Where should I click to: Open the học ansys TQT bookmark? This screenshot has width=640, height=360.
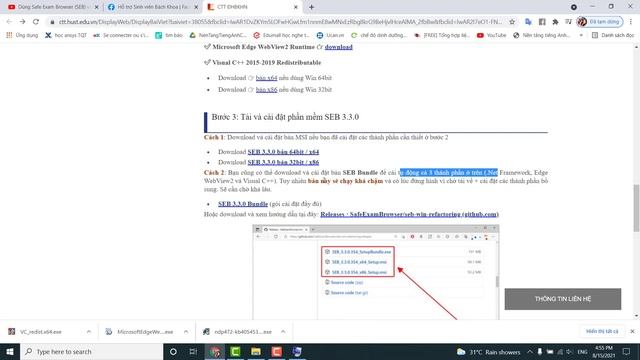pos(66,35)
